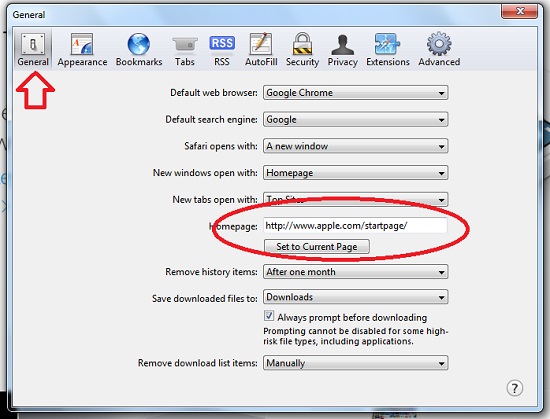Uncheck Always prompt before downloading
Viewport: 550px width, 419px height.
pos(269,316)
